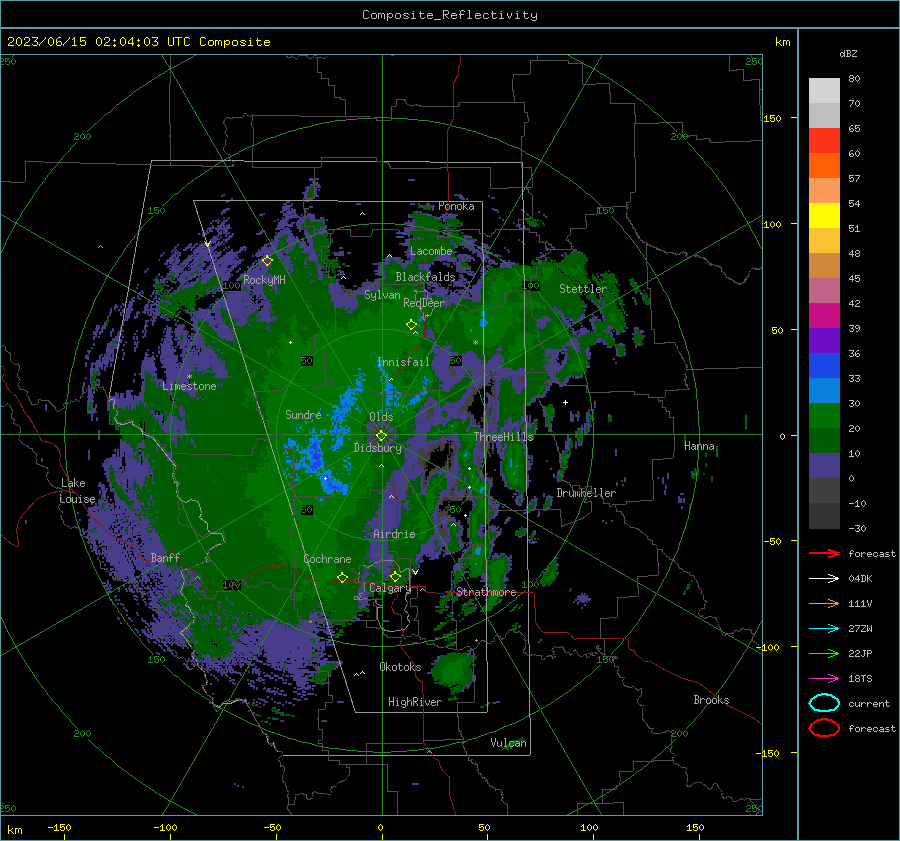Click the -150 tick on bottom km axis

pos(59,827)
